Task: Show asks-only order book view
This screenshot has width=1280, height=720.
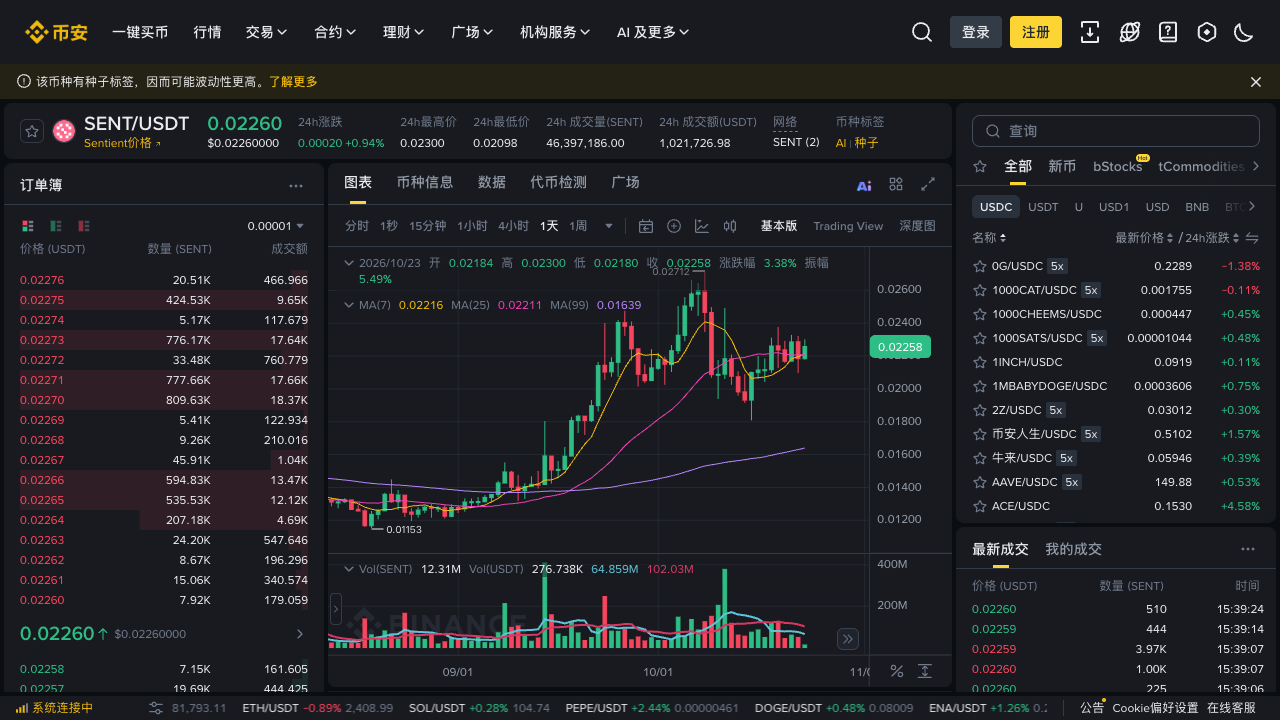Action: click(84, 226)
